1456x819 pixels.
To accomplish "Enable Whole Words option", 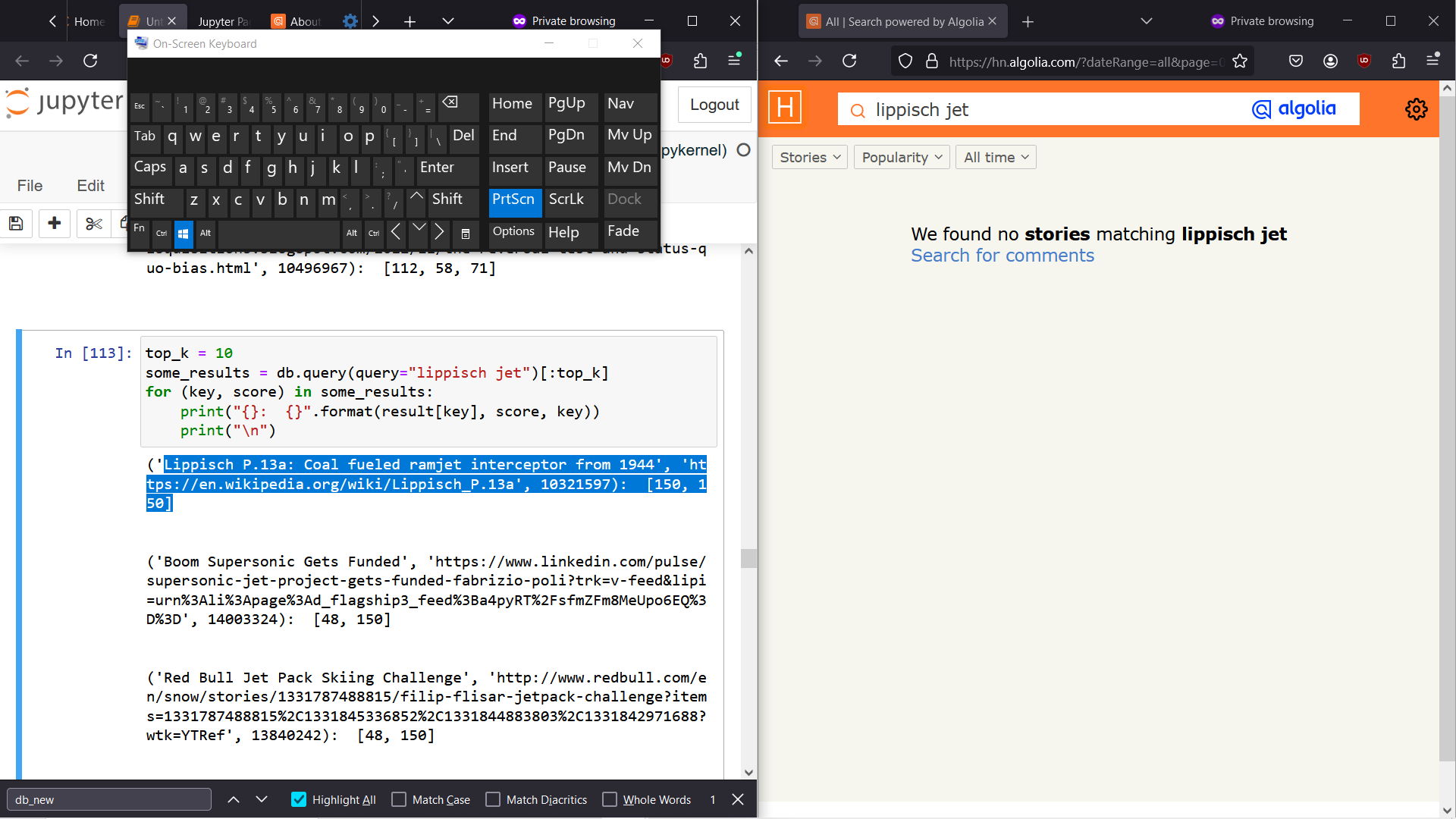I will (x=610, y=799).
